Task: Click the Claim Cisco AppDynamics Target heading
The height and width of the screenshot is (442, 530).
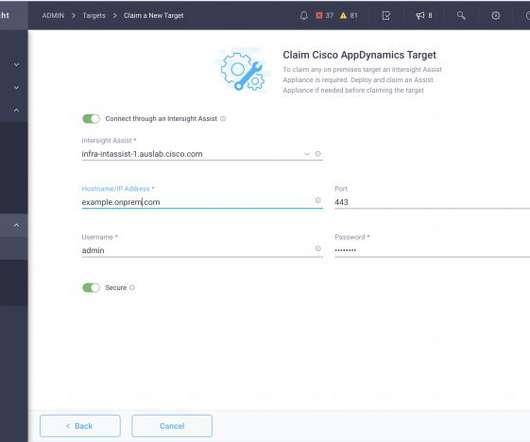Action: click(x=359, y=55)
